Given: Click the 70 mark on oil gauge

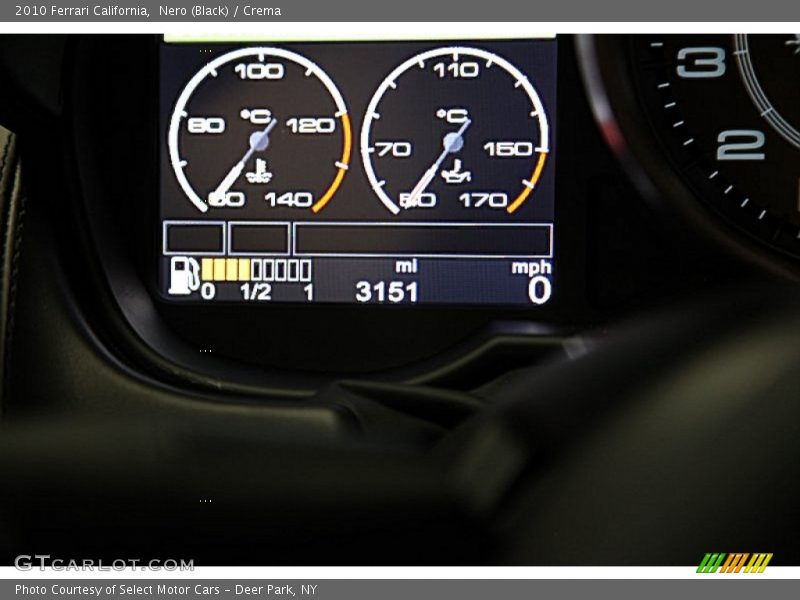Looking at the screenshot, I should 393,149.
